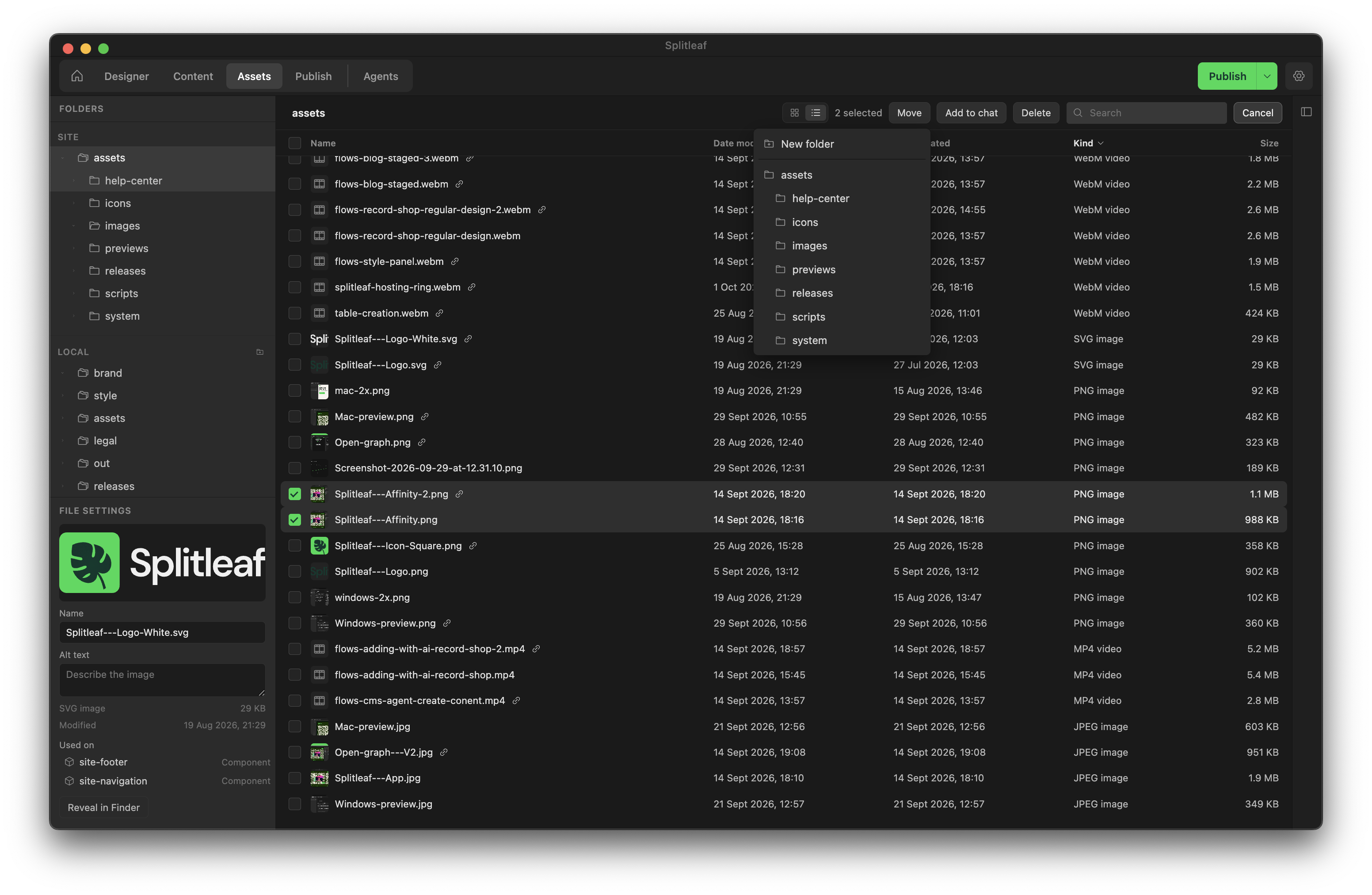This screenshot has height=895, width=1372.
Task: Check the mac-2x.png checkbox
Action: click(294, 390)
